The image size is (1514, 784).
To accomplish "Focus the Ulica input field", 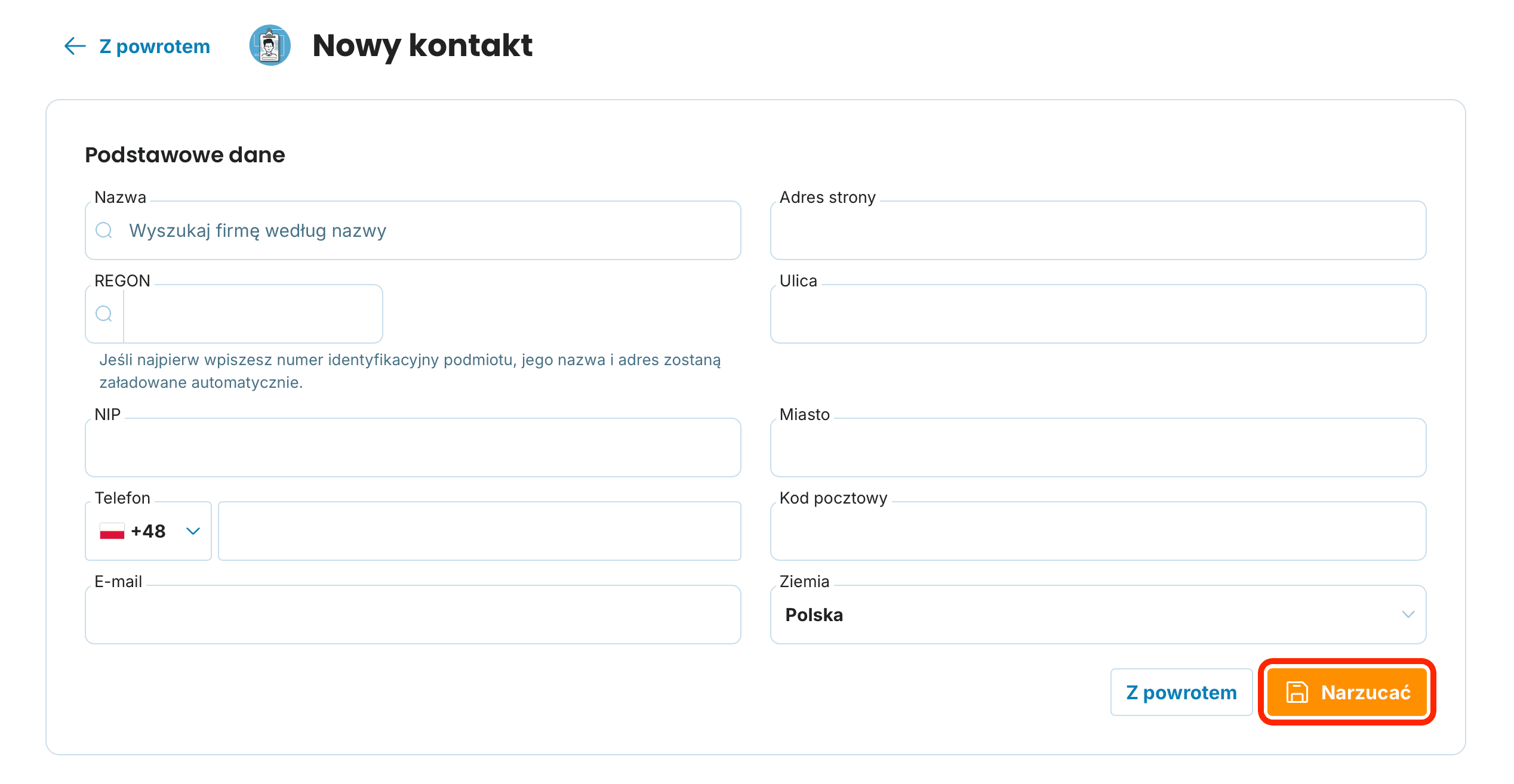I will tap(1098, 314).
